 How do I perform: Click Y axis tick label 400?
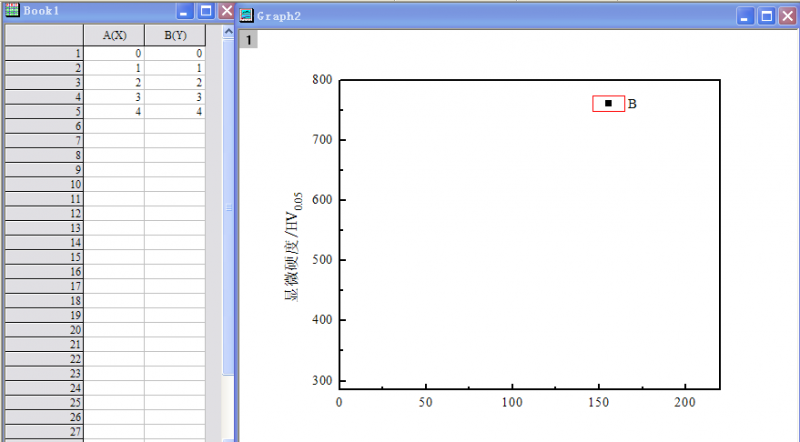point(322,320)
